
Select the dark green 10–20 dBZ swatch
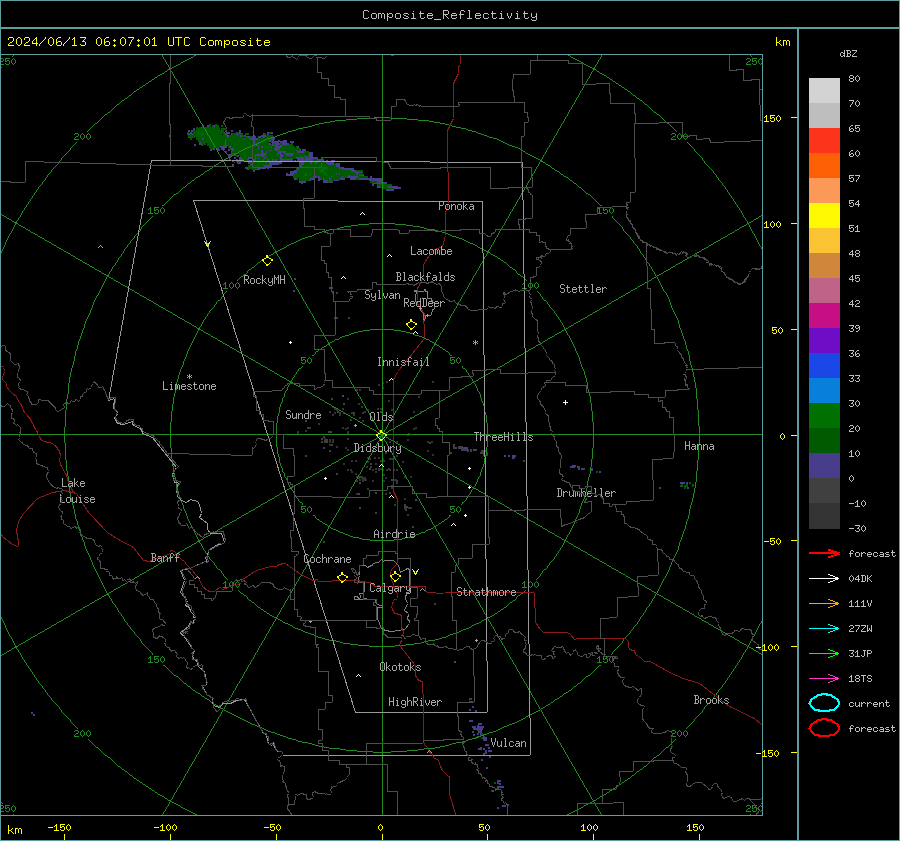click(x=824, y=440)
